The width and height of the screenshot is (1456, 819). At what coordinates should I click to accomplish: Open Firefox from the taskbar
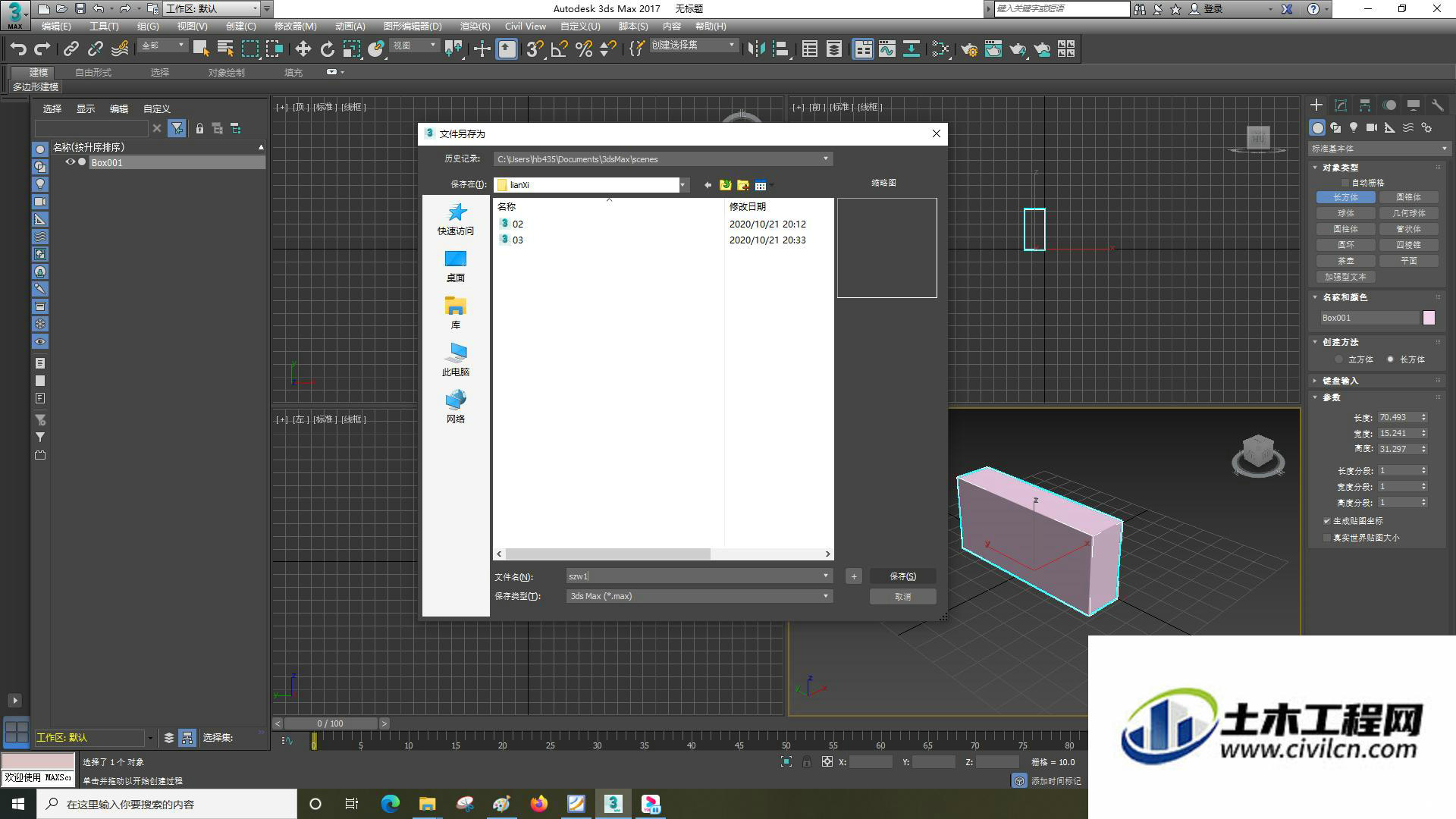click(x=539, y=804)
